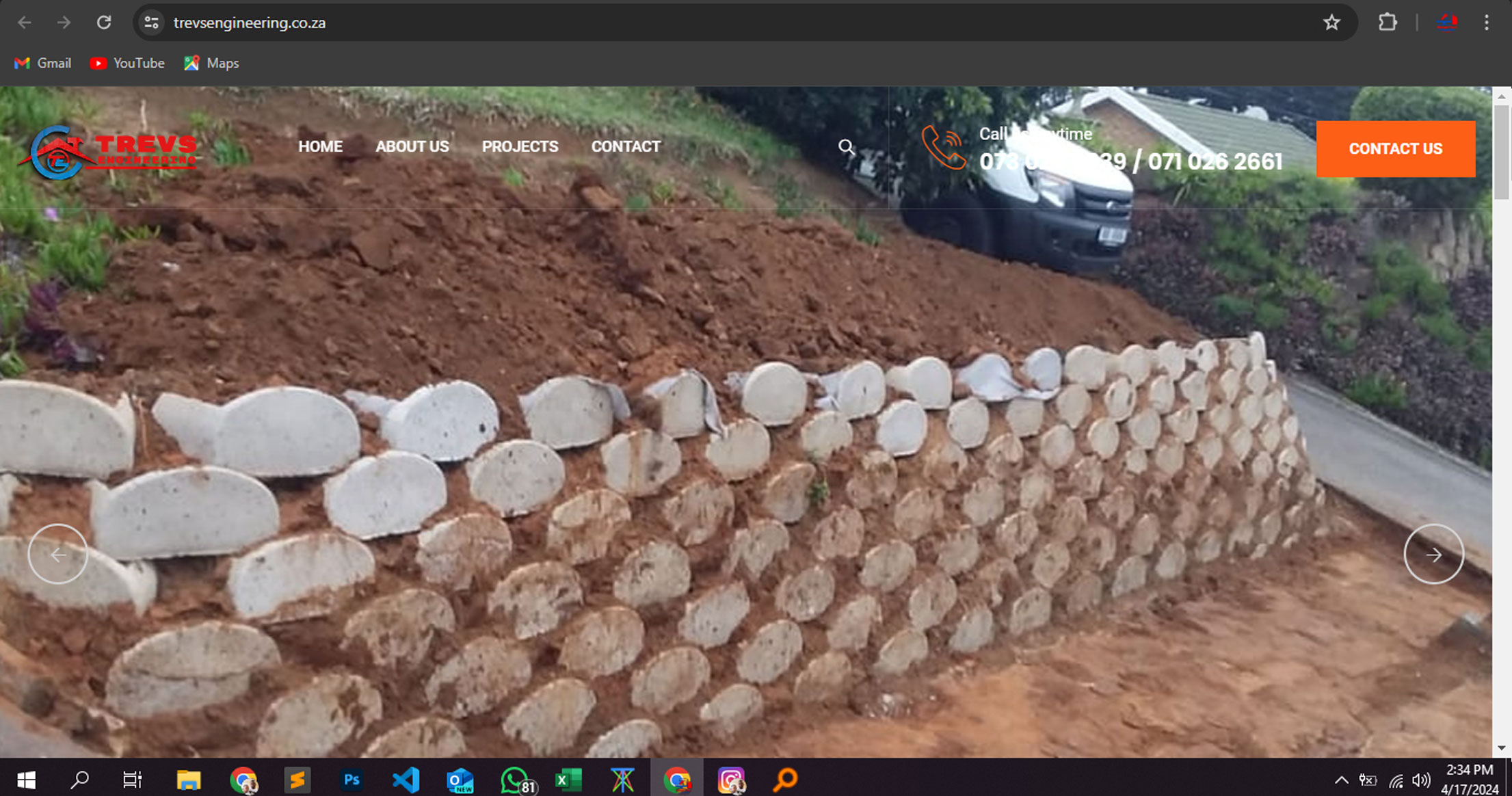Open Photoshop from the taskbar

point(352,780)
